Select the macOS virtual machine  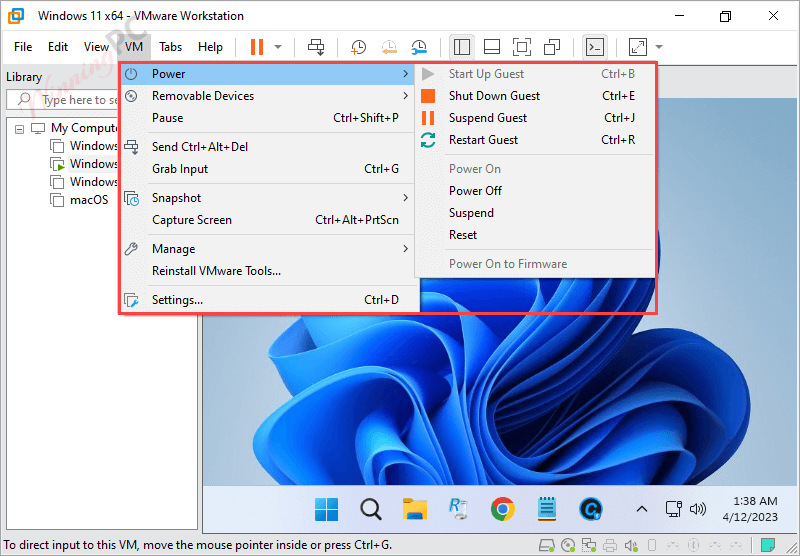79,200
